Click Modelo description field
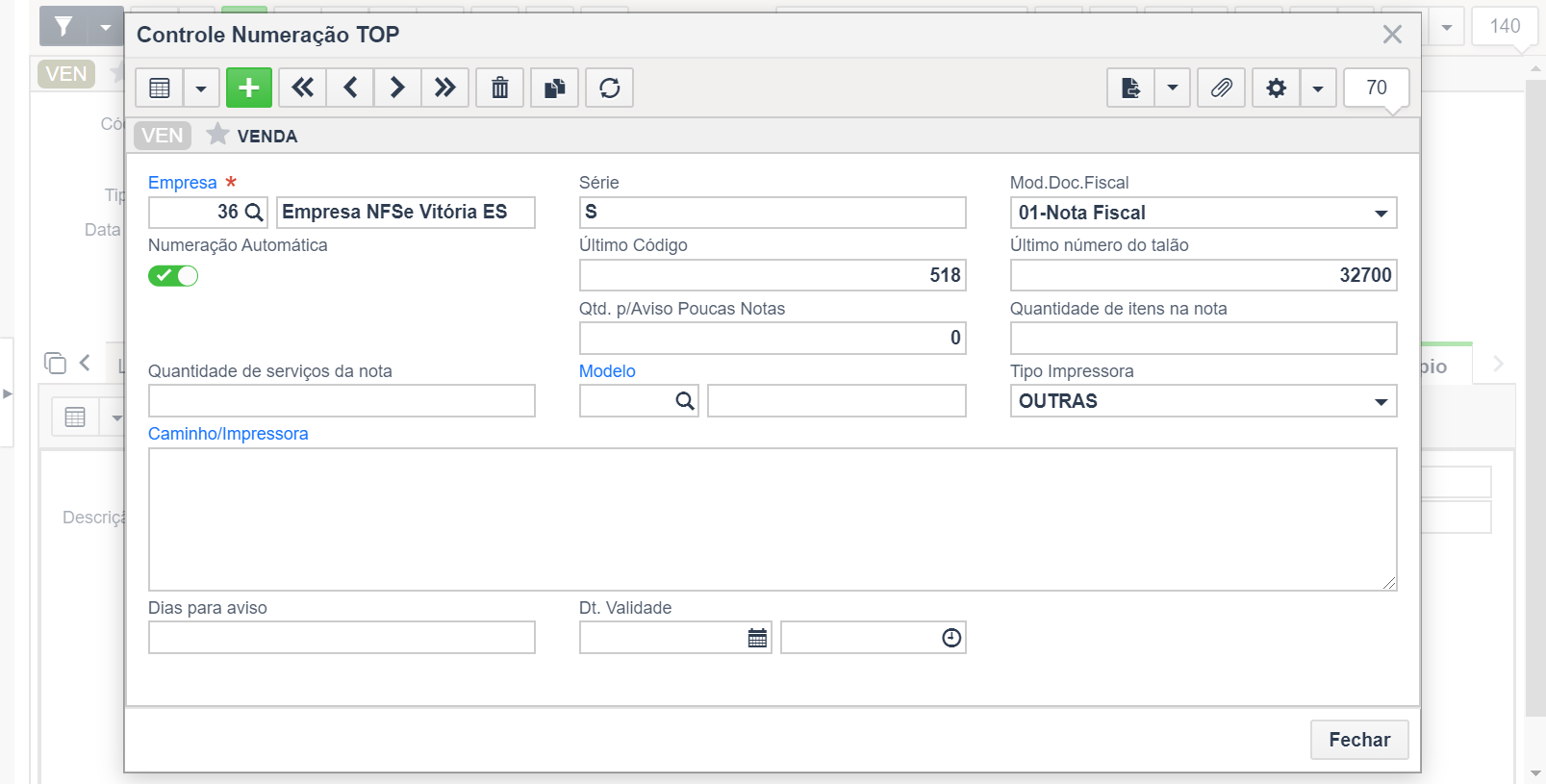Screen dimensions: 1546x784 tap(837, 401)
